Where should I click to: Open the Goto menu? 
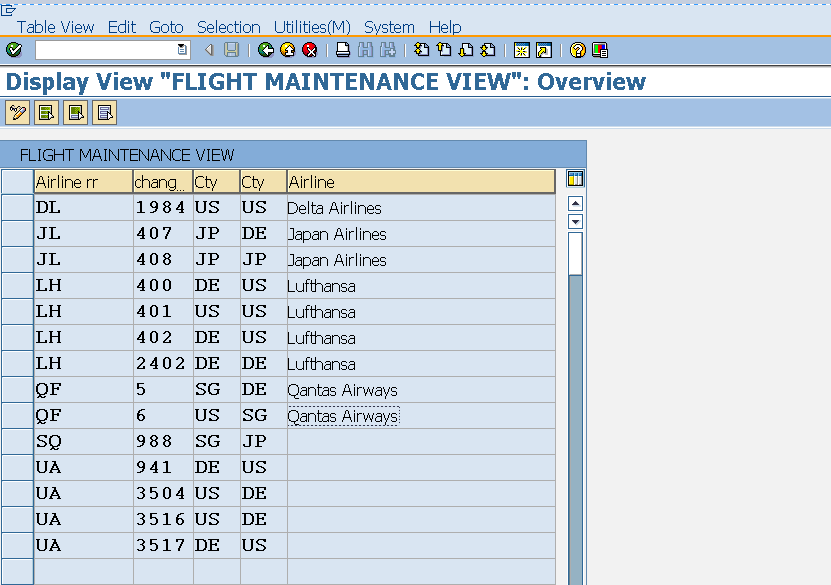click(x=166, y=27)
